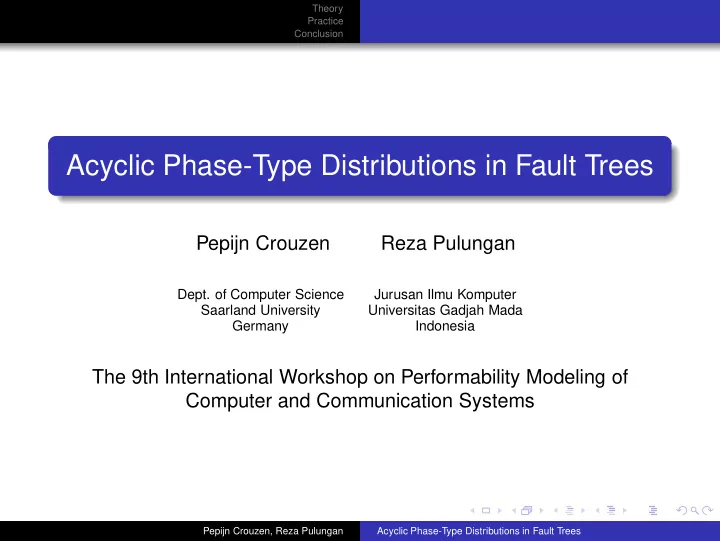Click 'The 9th International Workshop' line

click(x=360, y=377)
